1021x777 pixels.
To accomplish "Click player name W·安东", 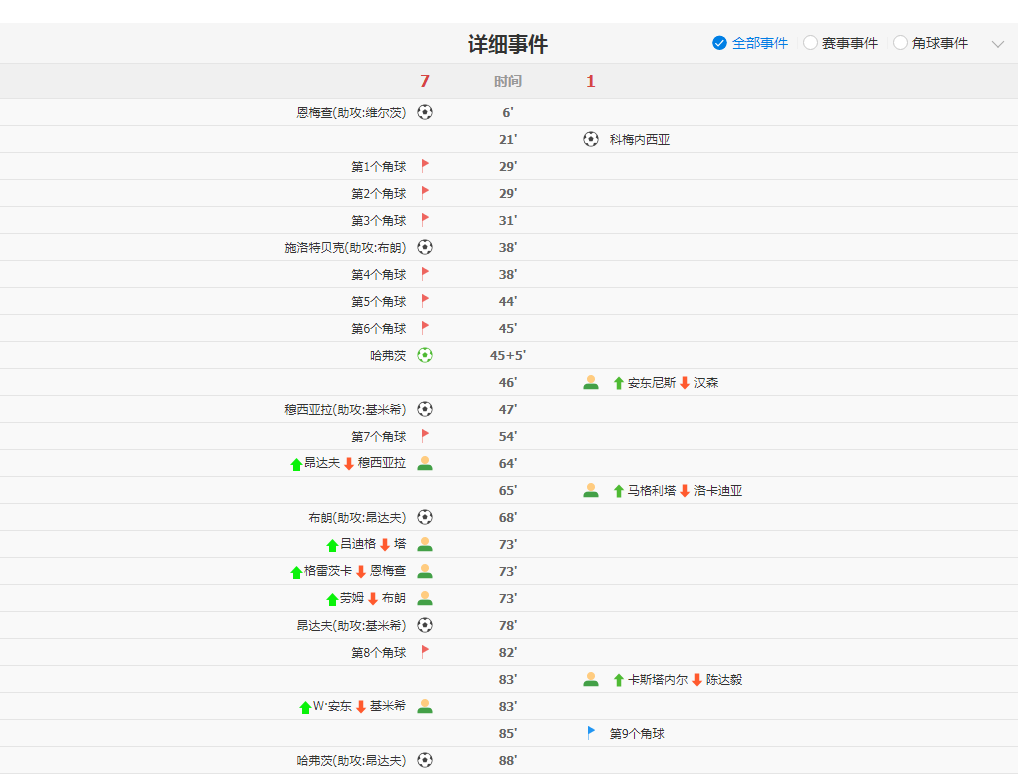I will click(332, 706).
